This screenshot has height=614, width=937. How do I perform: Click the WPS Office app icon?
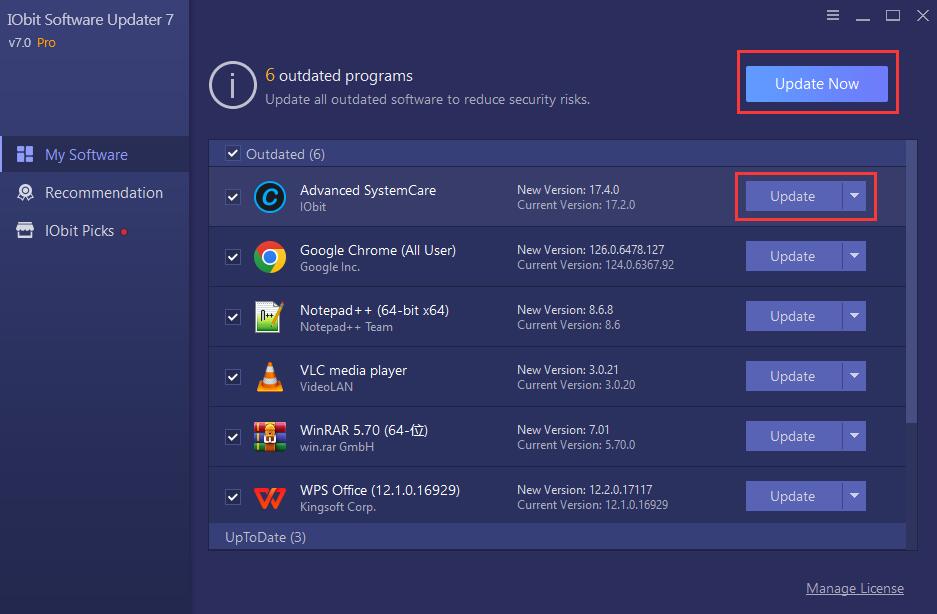(270, 497)
